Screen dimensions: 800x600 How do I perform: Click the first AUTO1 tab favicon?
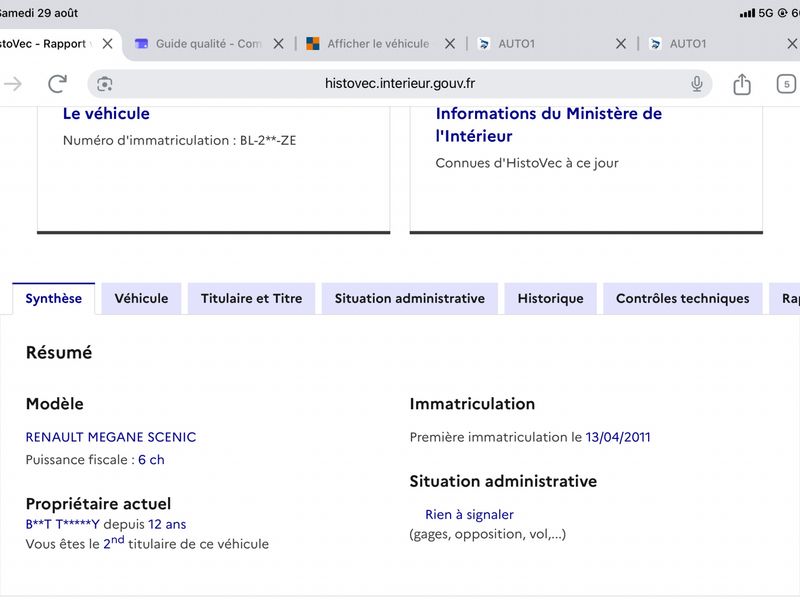(484, 44)
